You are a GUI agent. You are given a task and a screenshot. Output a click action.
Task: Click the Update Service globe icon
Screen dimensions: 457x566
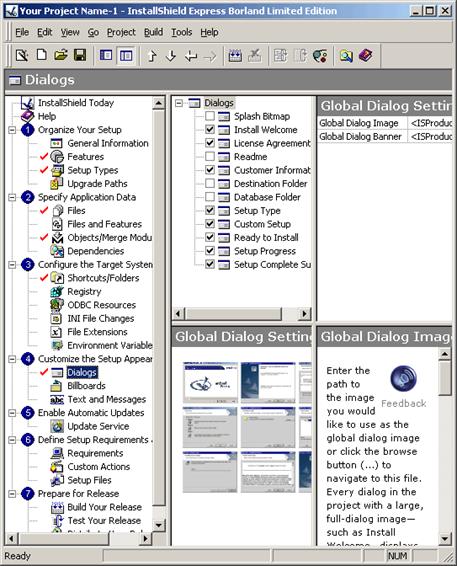click(x=57, y=426)
